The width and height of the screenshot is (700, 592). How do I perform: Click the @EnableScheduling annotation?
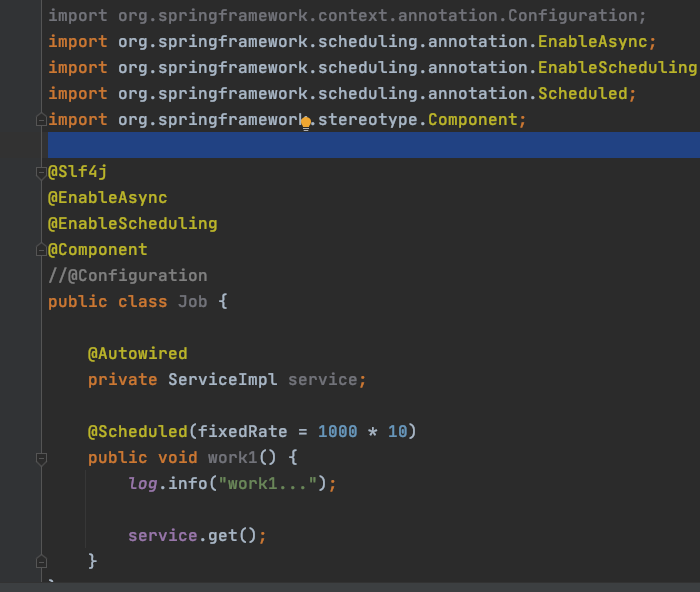pyautogui.click(x=133, y=224)
